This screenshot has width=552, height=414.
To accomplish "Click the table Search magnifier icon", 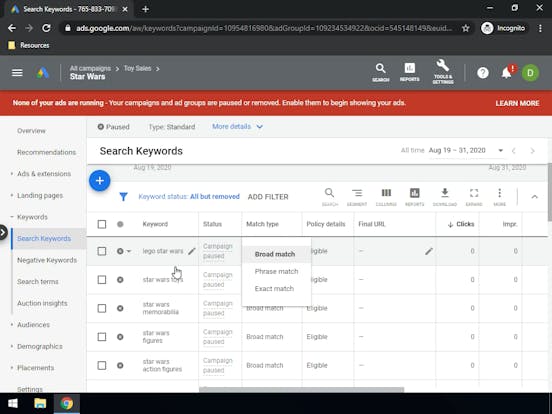I will 330,197.
